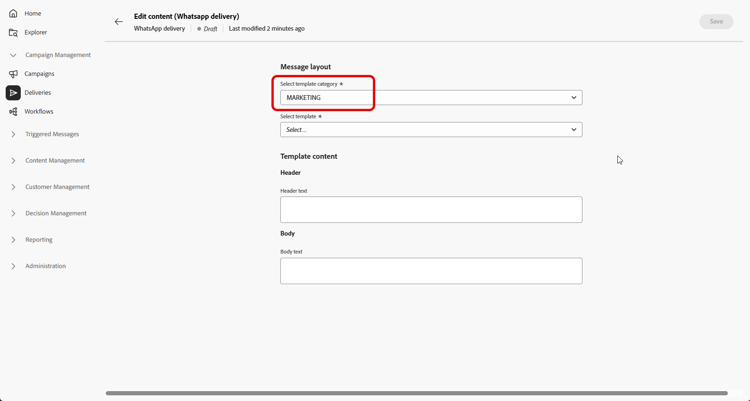Click the Template content heading
Image resolution: width=750 pixels, height=401 pixels.
point(309,156)
